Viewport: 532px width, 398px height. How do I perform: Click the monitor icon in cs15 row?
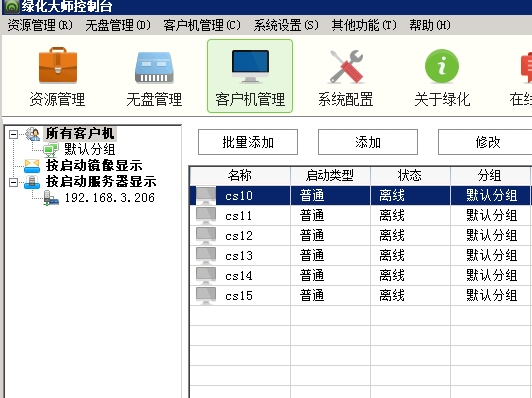tap(206, 296)
